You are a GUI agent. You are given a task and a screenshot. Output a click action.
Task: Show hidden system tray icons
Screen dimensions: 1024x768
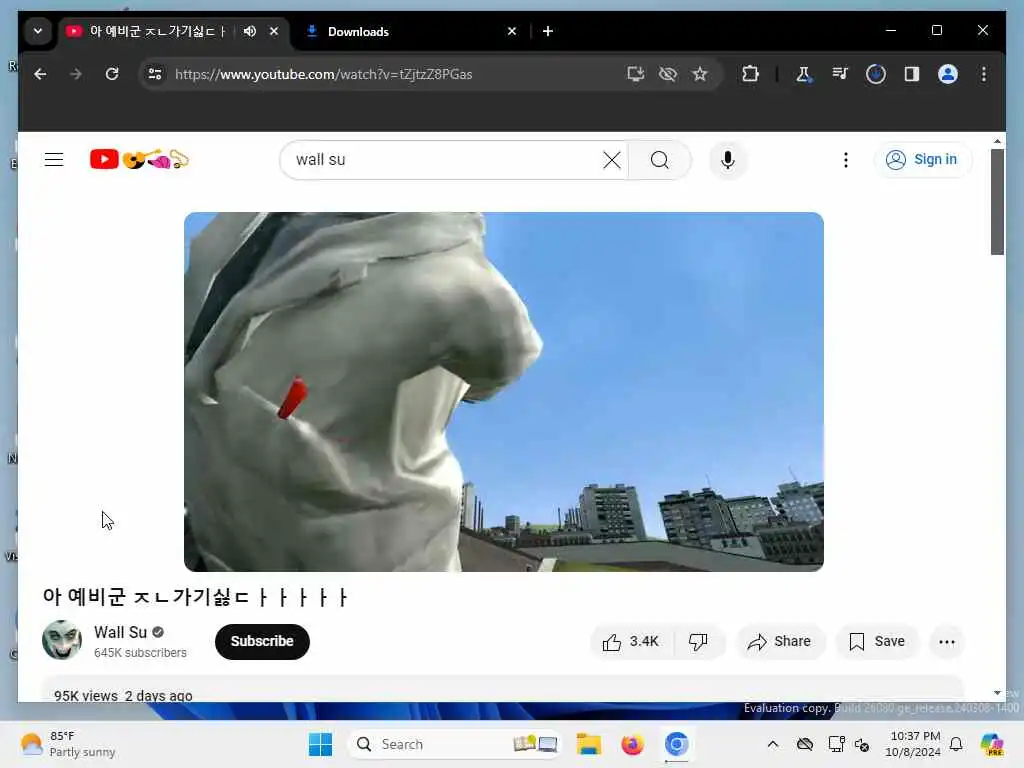coord(773,744)
